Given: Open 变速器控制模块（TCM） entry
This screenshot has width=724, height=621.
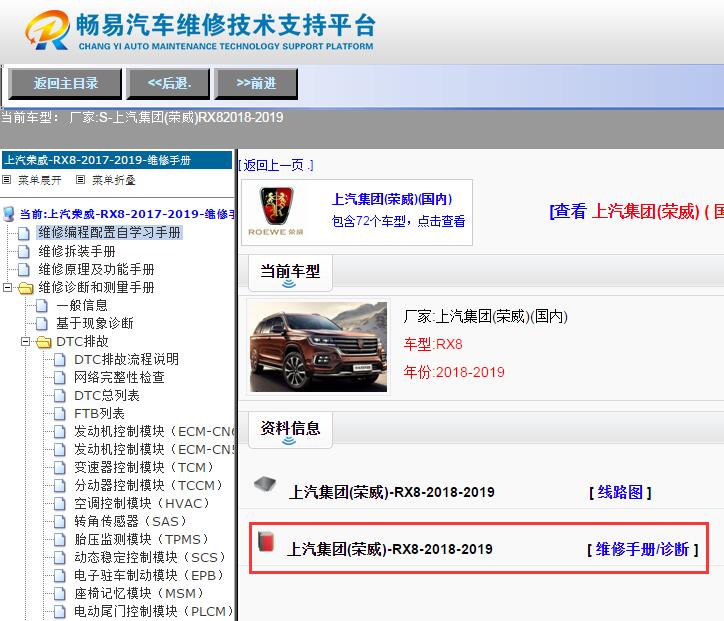Looking at the screenshot, I should 144,468.
